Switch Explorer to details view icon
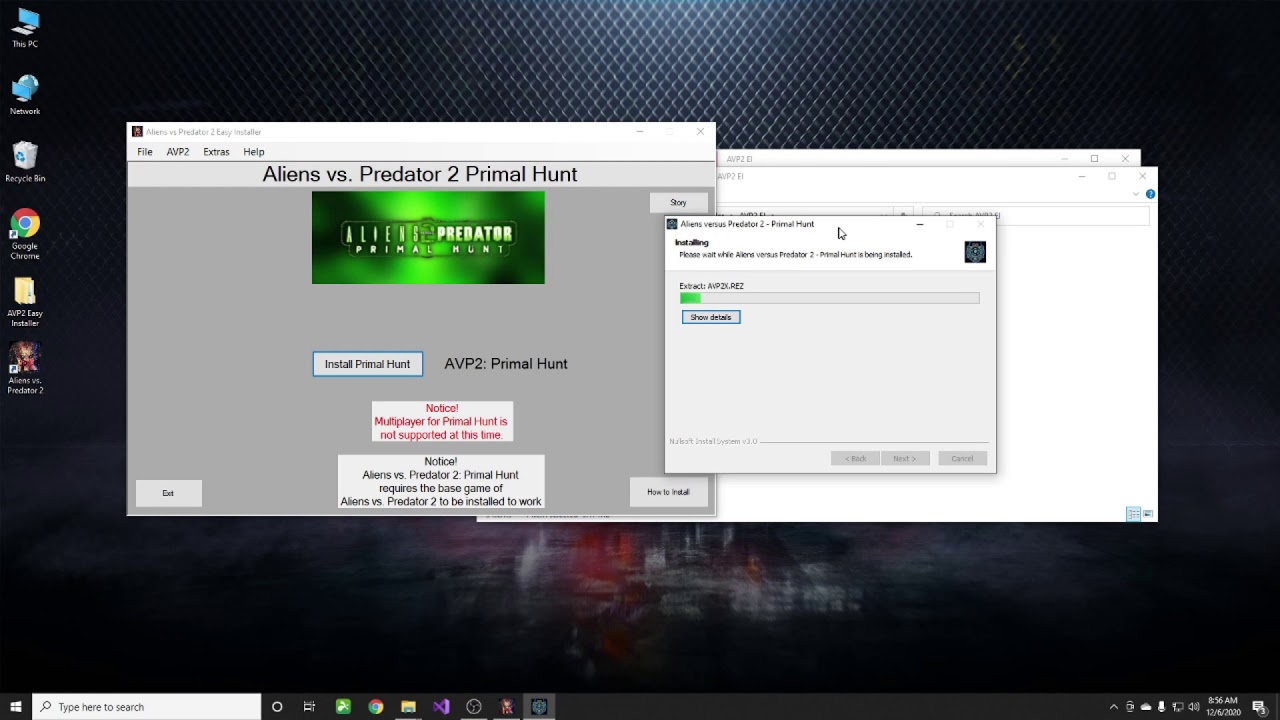Screen dimensions: 1280x720 [1133, 514]
